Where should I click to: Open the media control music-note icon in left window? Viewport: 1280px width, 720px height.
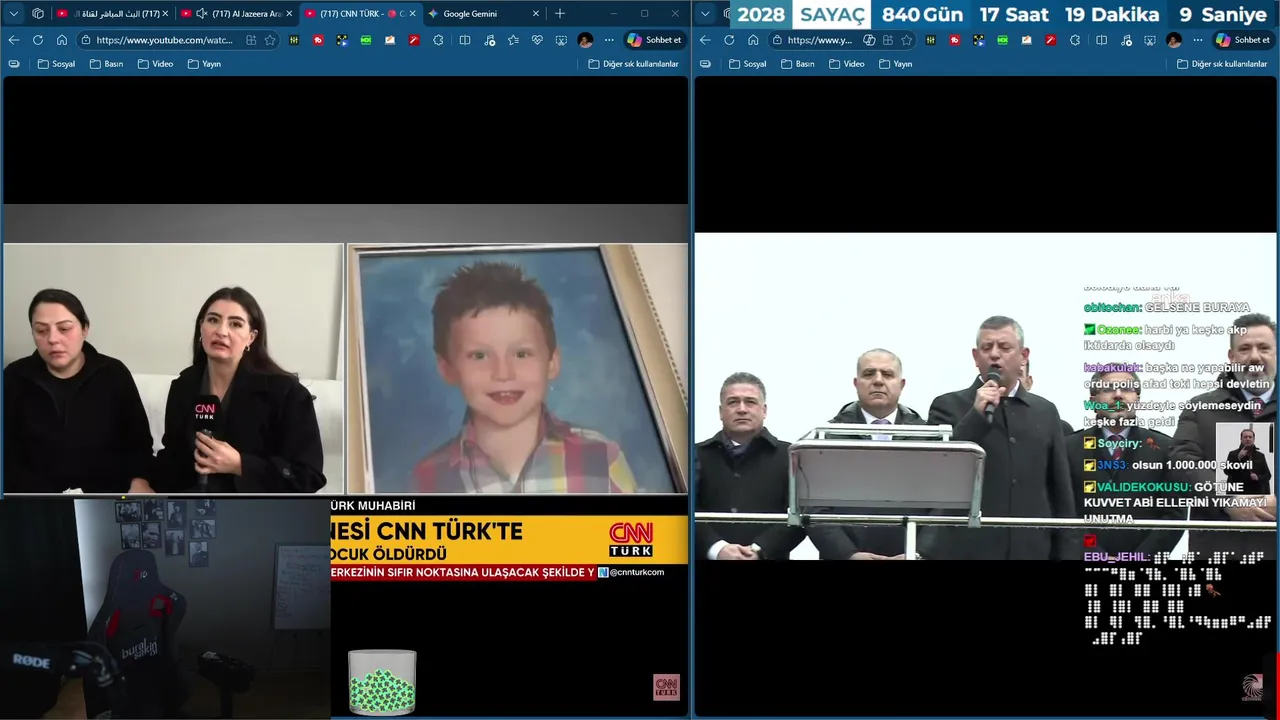(489, 40)
